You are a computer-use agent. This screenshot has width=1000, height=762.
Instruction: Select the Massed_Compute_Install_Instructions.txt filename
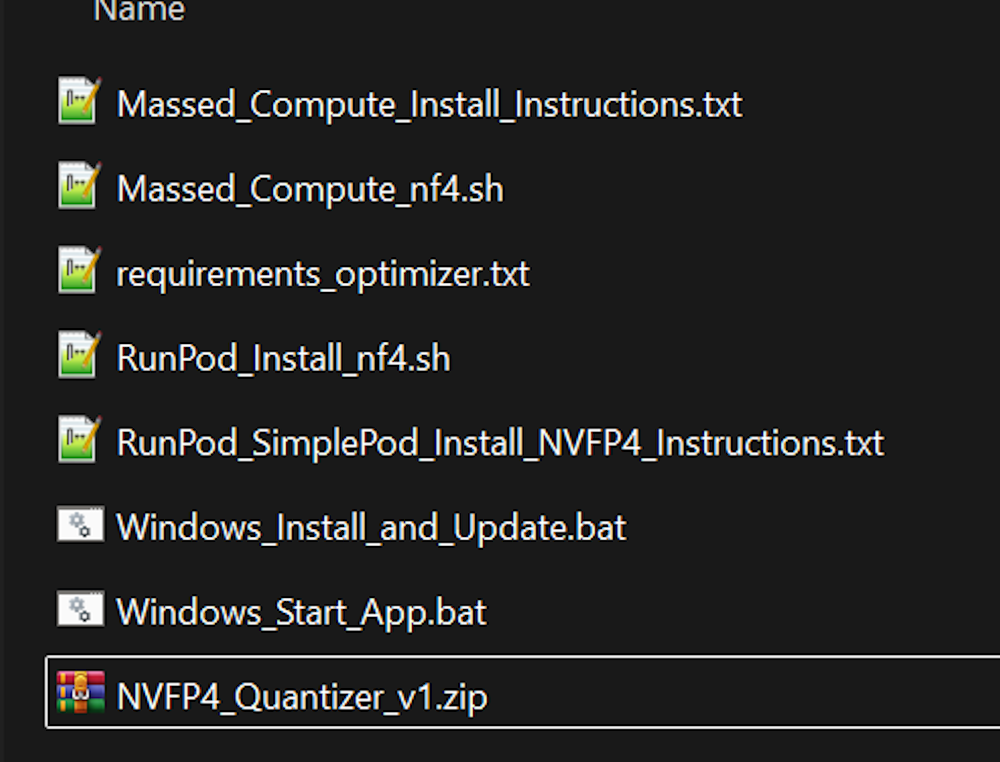click(429, 104)
